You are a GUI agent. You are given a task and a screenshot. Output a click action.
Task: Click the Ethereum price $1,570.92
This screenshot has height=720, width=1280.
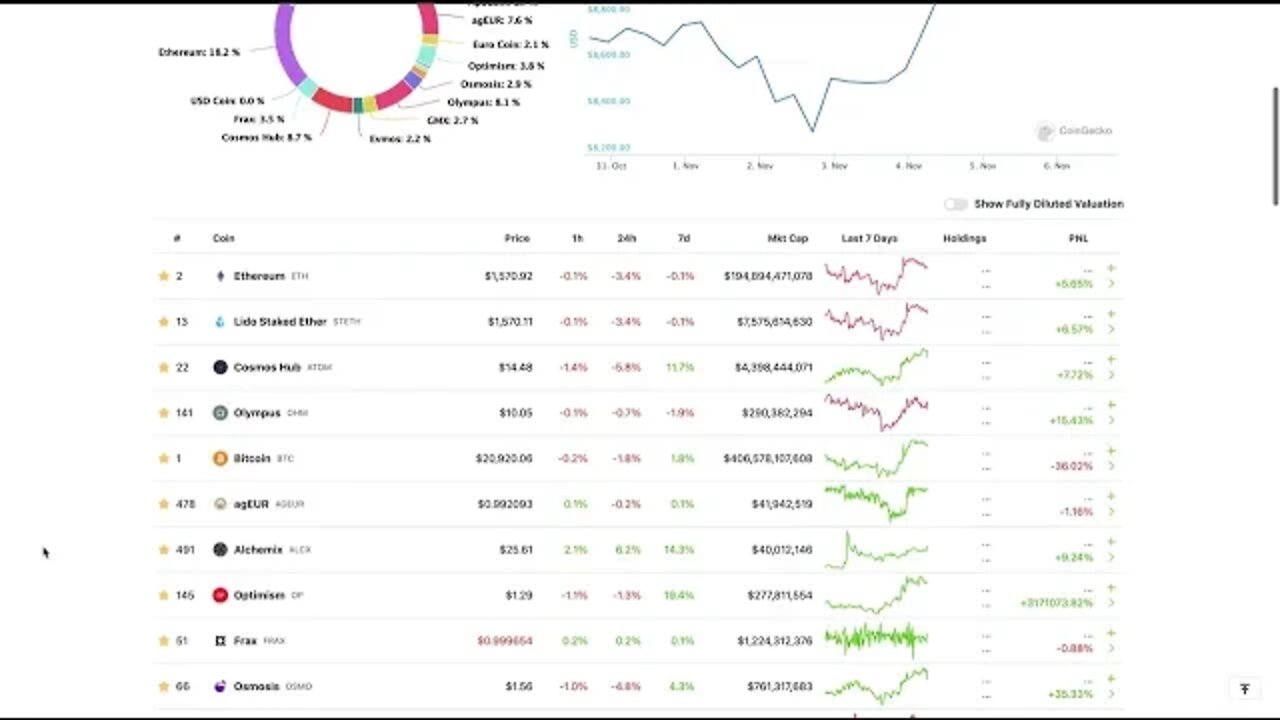coord(508,276)
